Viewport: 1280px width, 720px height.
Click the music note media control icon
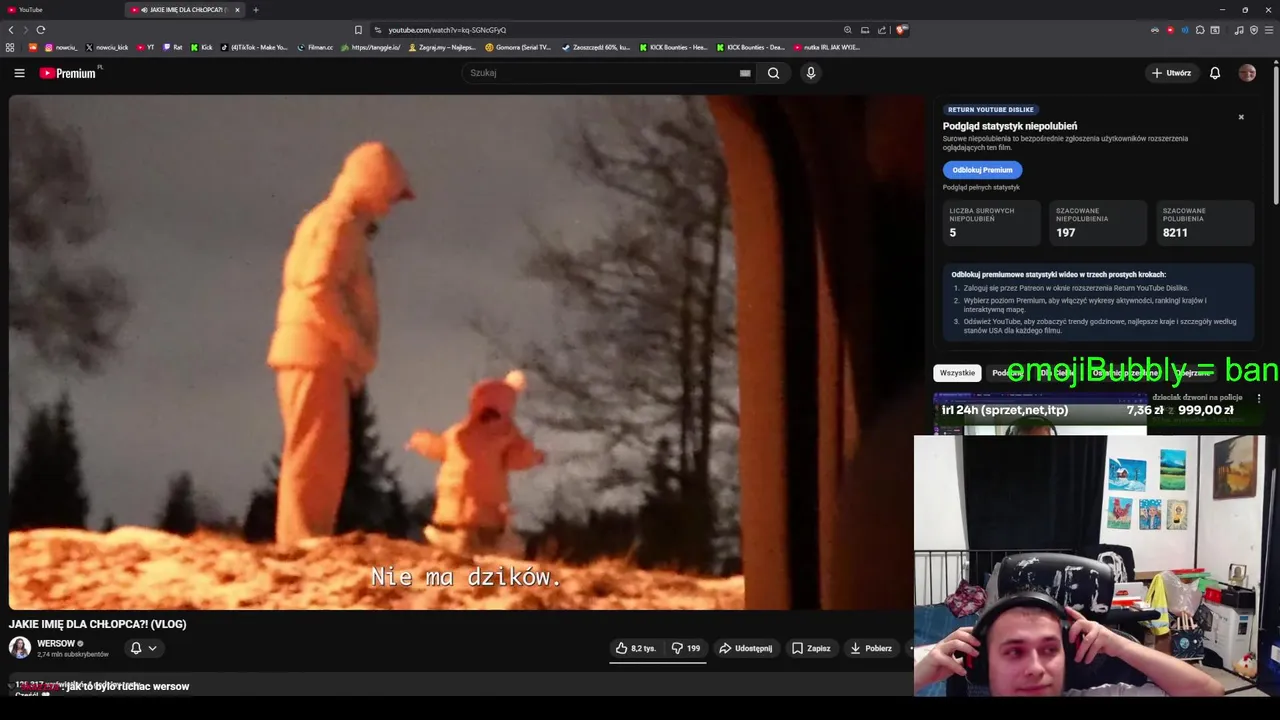click(1239, 30)
